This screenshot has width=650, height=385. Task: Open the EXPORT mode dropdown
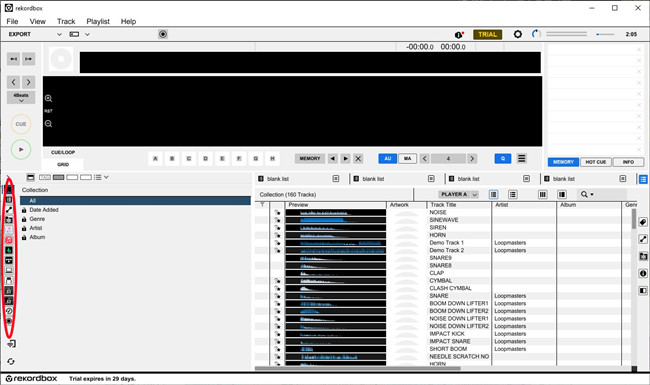(59, 34)
